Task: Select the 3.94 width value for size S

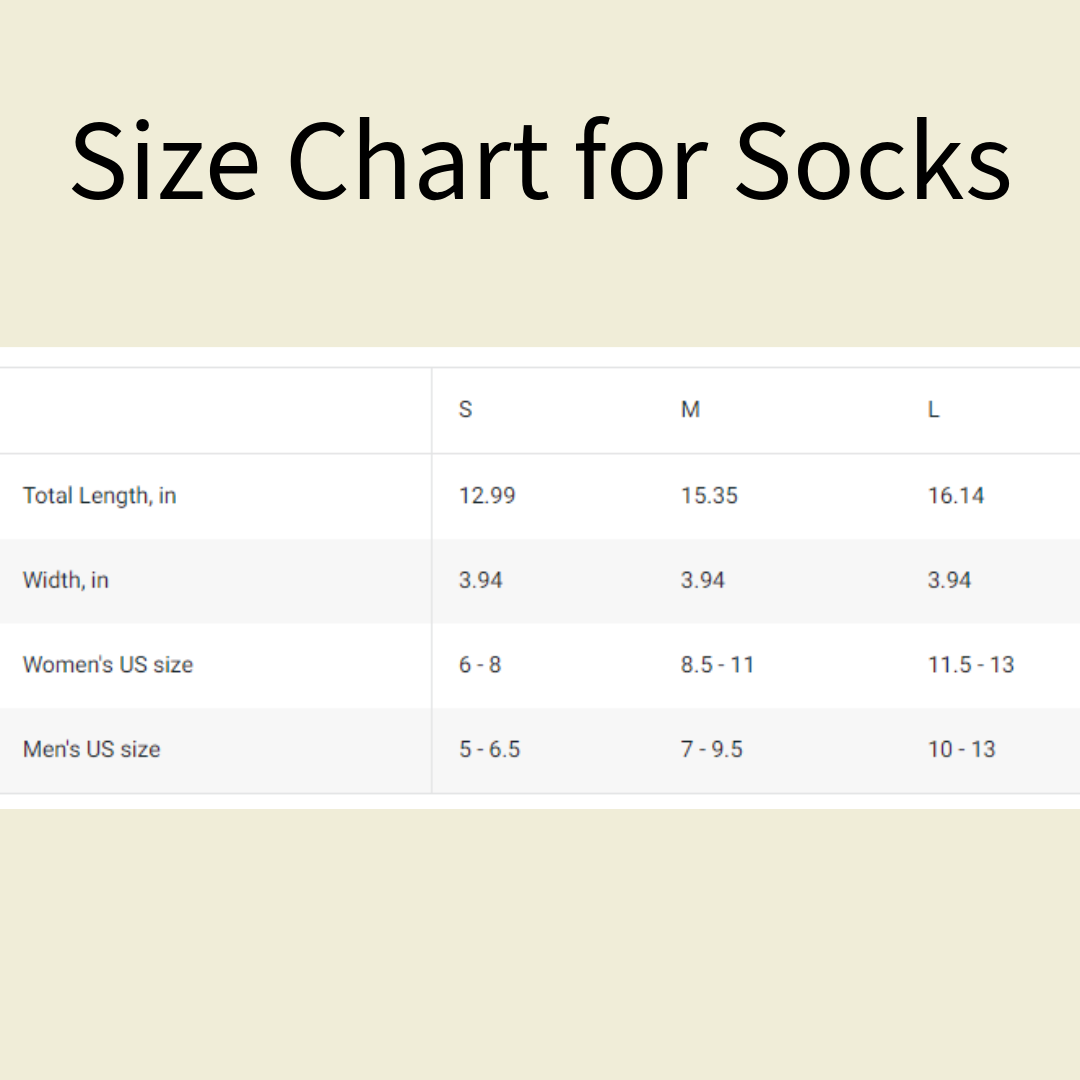Action: tap(481, 580)
